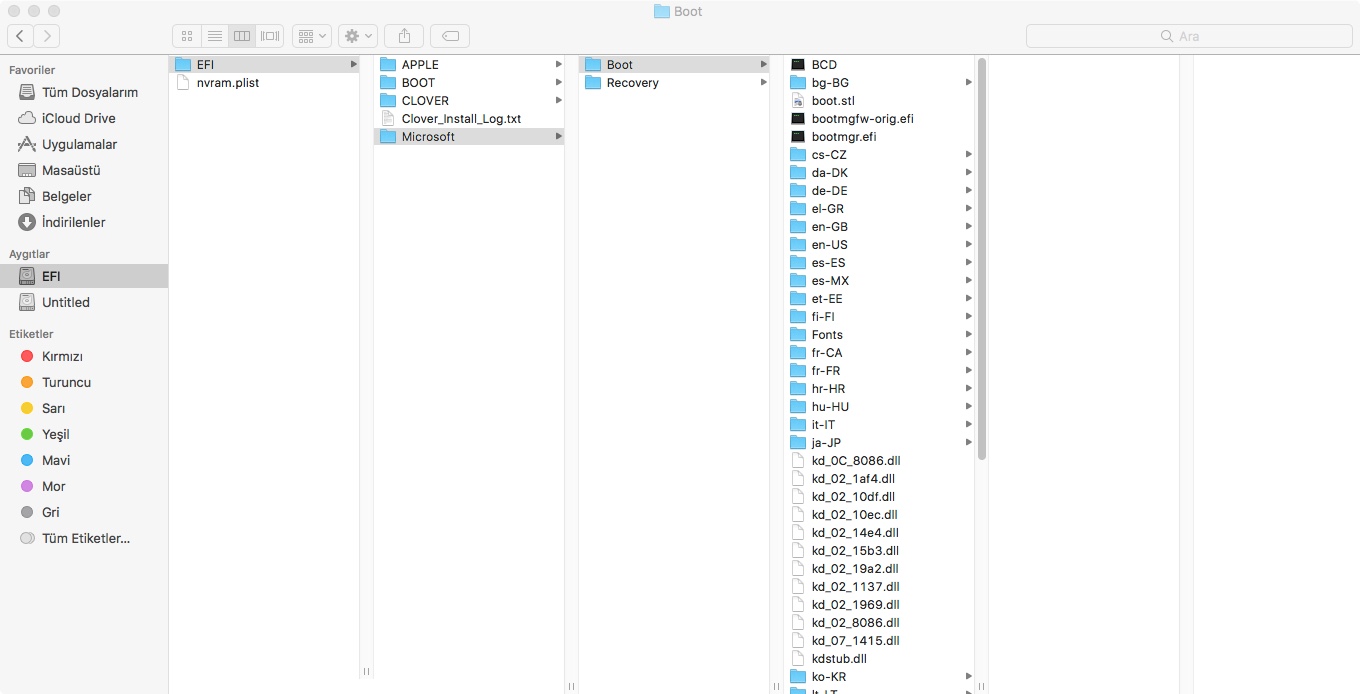This screenshot has width=1360, height=694.
Task: Open Clover_Install_Log.txt file
Action: (x=461, y=119)
